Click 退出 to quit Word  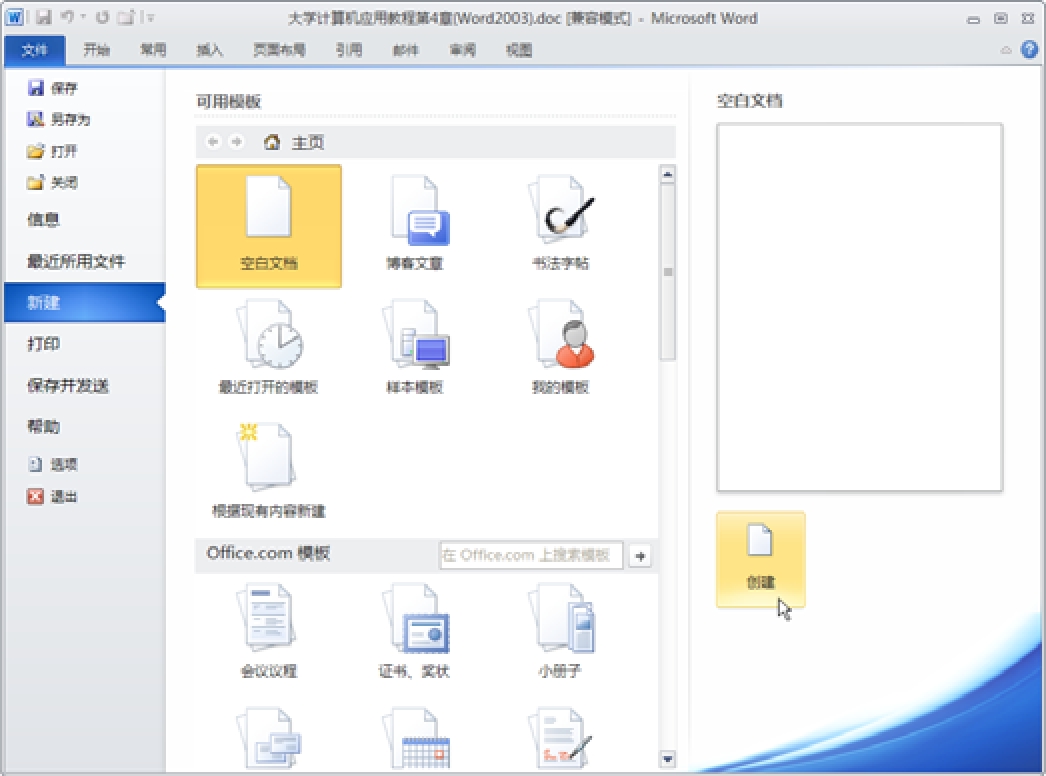pos(53,496)
